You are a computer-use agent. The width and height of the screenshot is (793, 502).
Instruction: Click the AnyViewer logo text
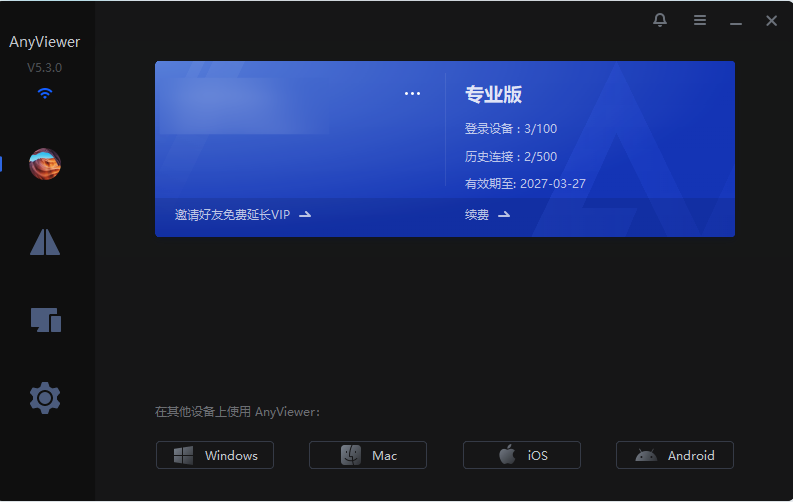click(x=45, y=42)
